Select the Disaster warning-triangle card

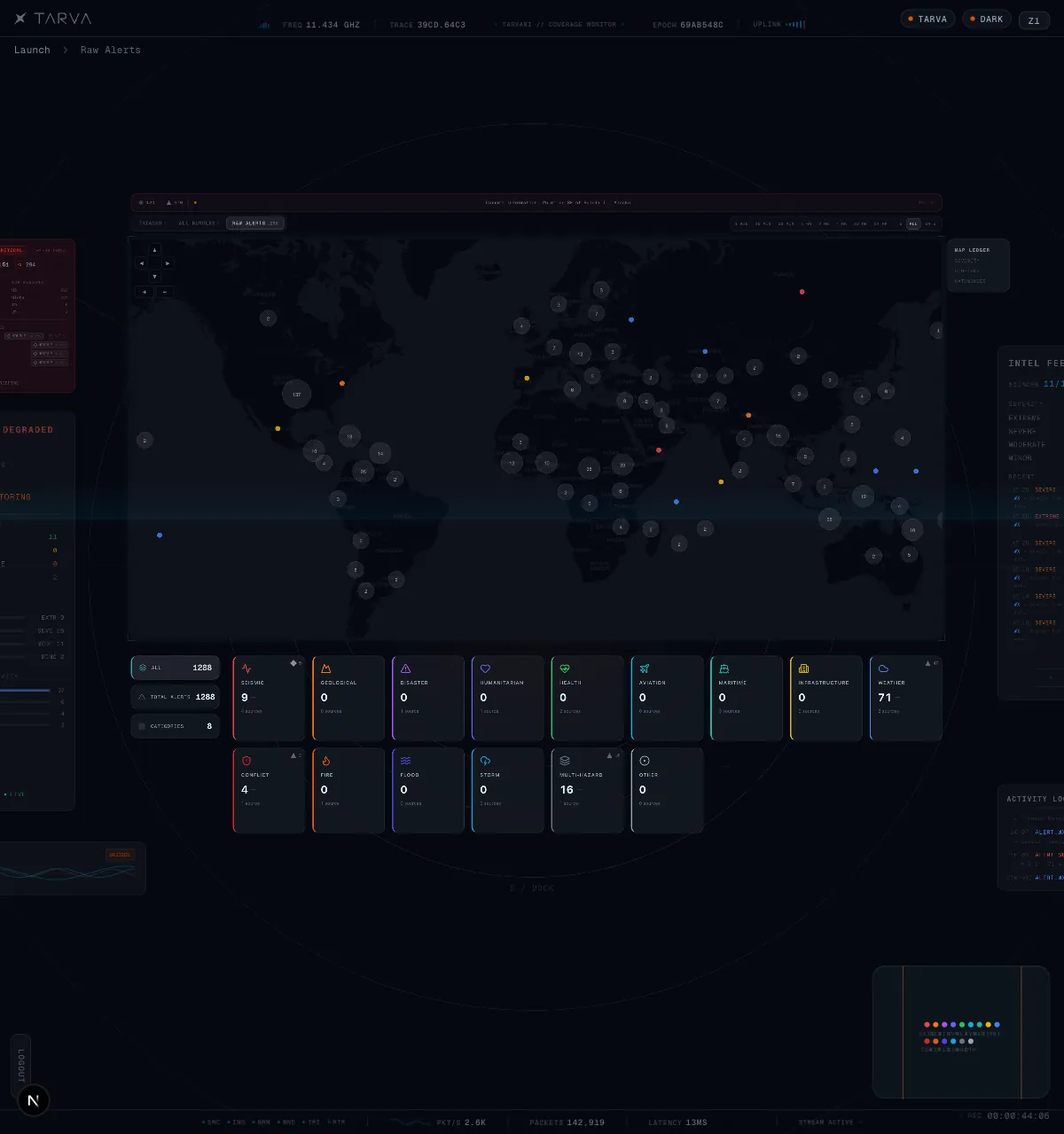pyautogui.click(x=428, y=699)
